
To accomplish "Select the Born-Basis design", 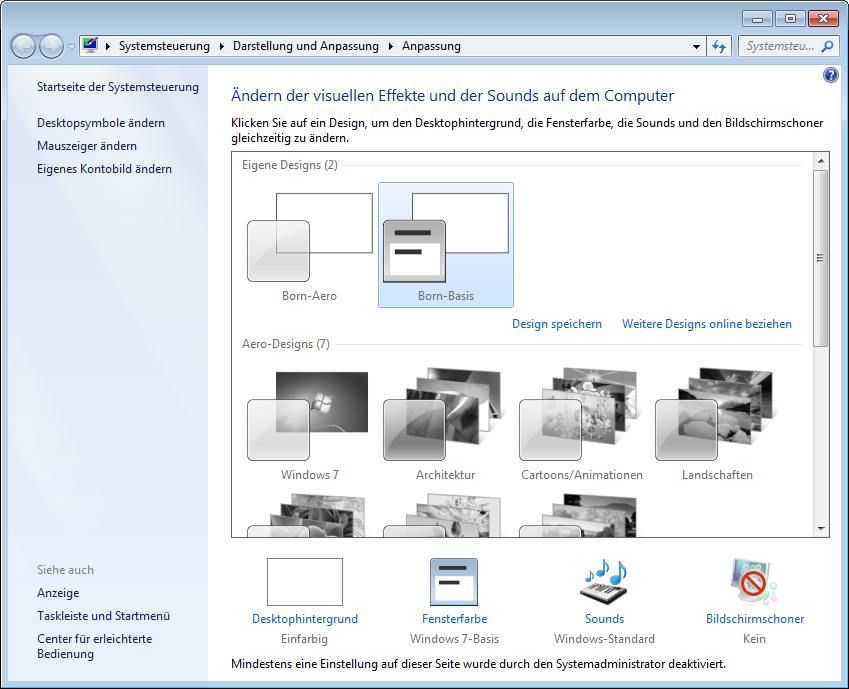I will click(x=446, y=245).
